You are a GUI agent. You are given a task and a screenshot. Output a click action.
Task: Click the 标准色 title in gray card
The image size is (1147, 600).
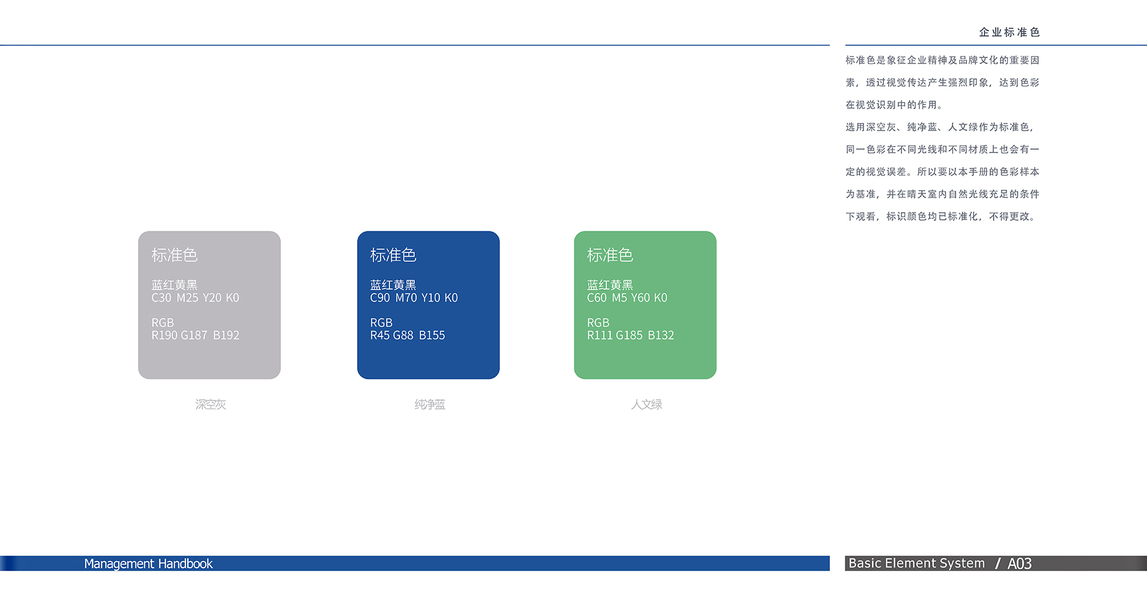click(x=175, y=255)
